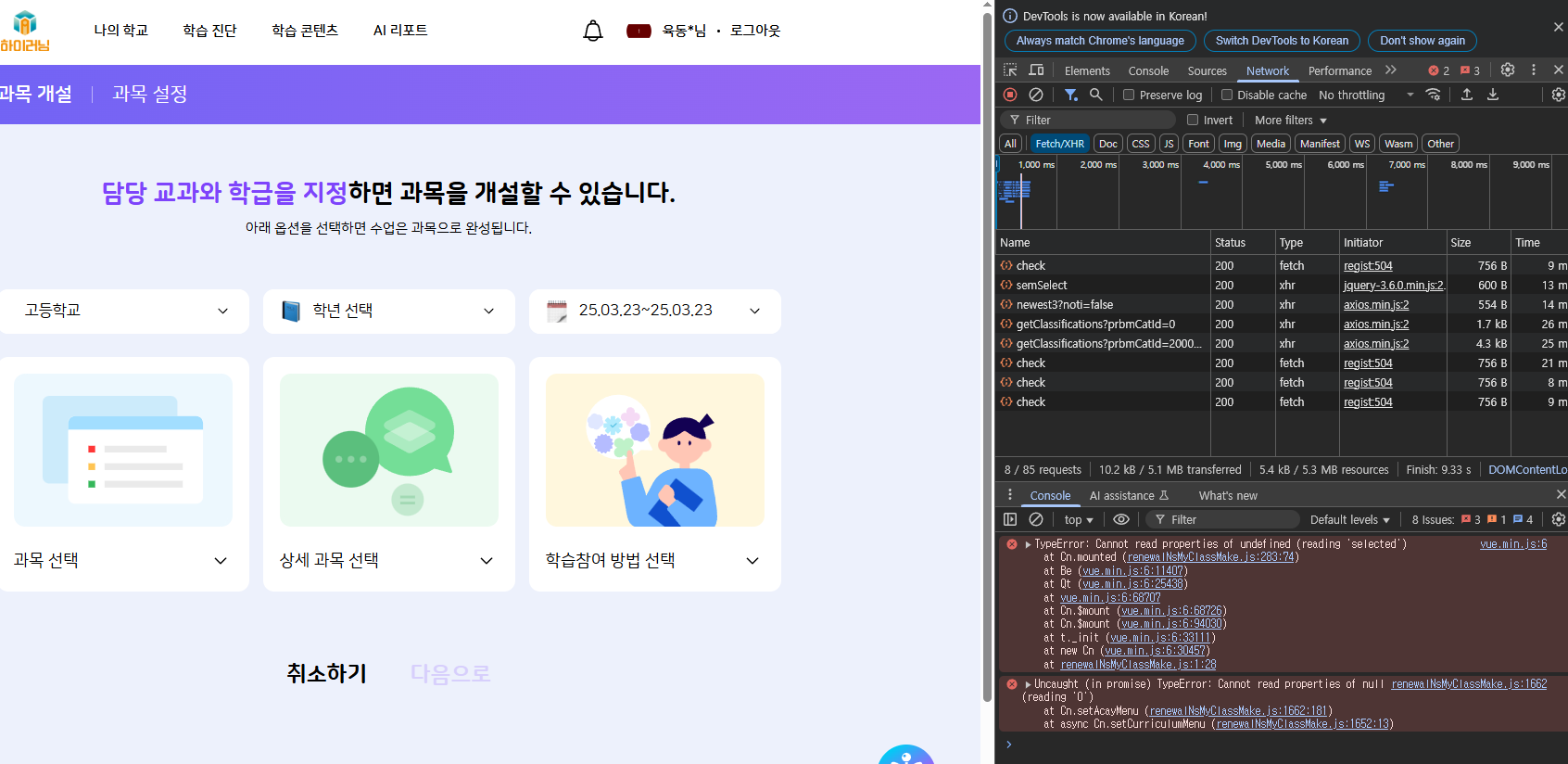This screenshot has width=1568, height=764.
Task: Open the 학습 콘텐츠 menu
Action: pos(305,31)
